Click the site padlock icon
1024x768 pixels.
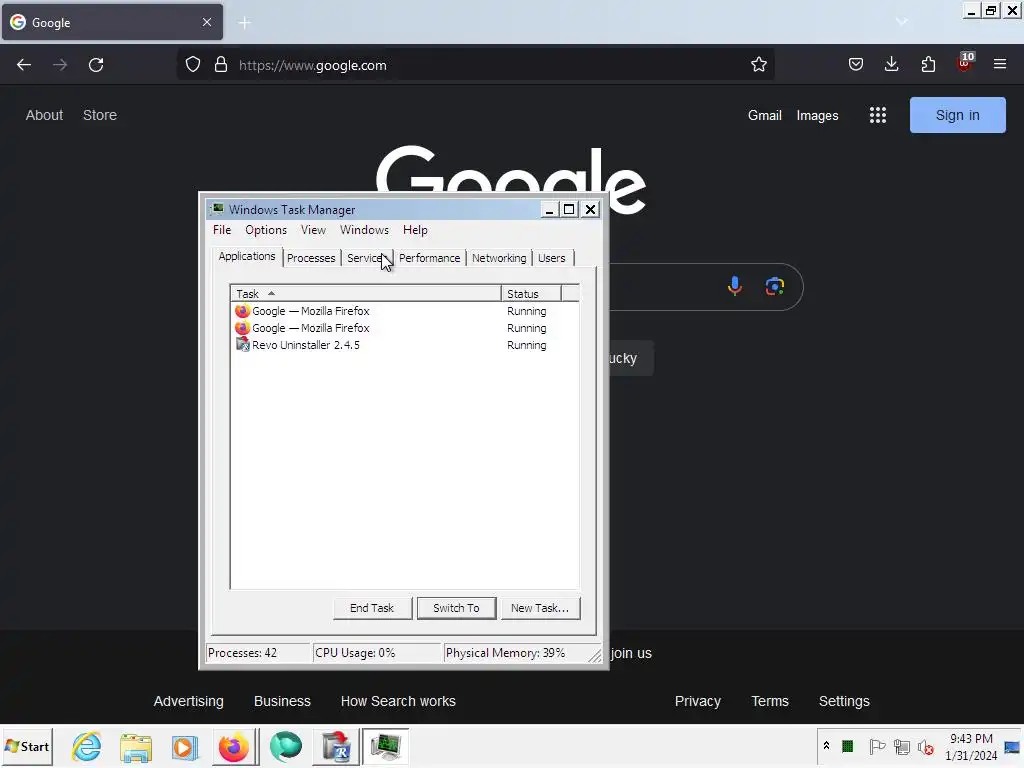click(221, 65)
